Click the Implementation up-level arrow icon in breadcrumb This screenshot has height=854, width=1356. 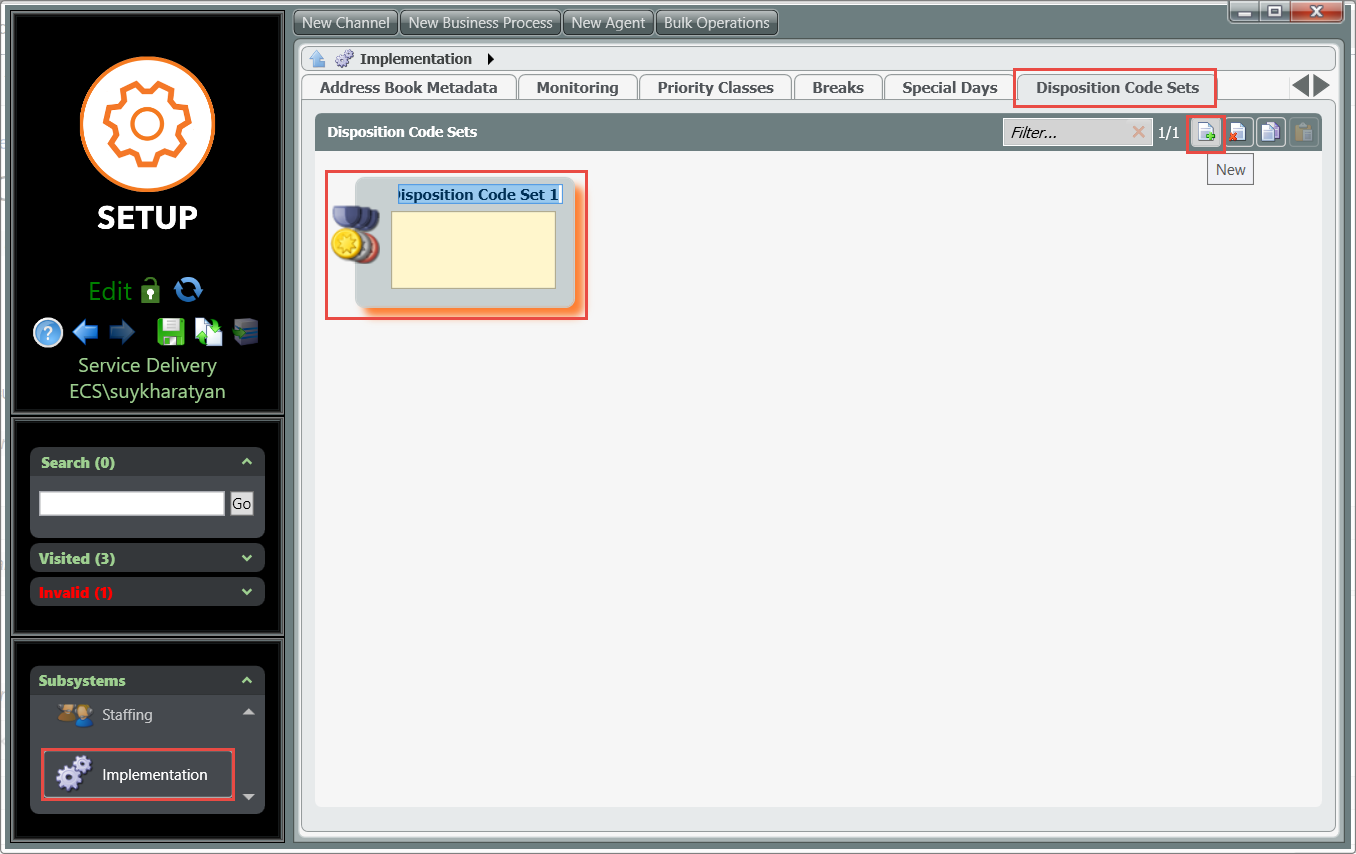[x=317, y=59]
